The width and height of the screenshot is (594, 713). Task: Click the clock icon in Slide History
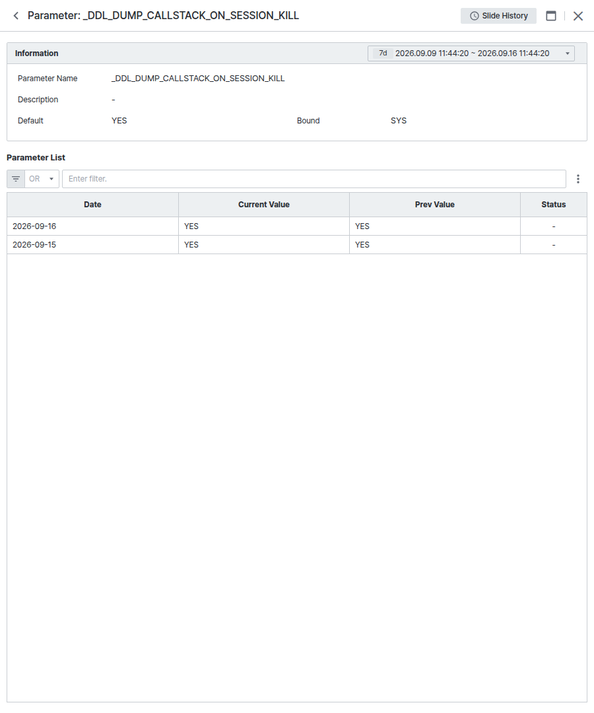[474, 16]
